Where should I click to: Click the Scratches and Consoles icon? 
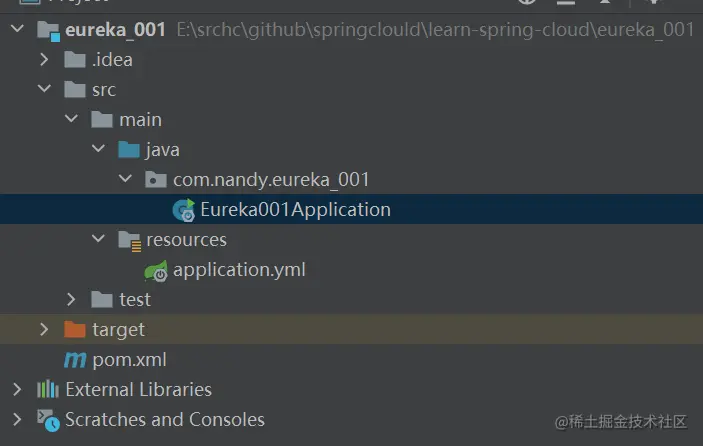(48, 420)
